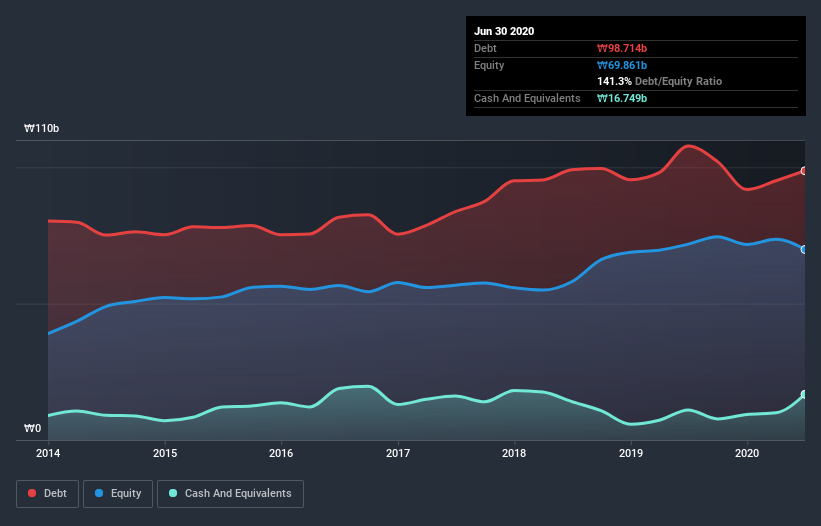821x526 pixels.
Task: Click the ₩110b y-axis label
Action: point(42,128)
